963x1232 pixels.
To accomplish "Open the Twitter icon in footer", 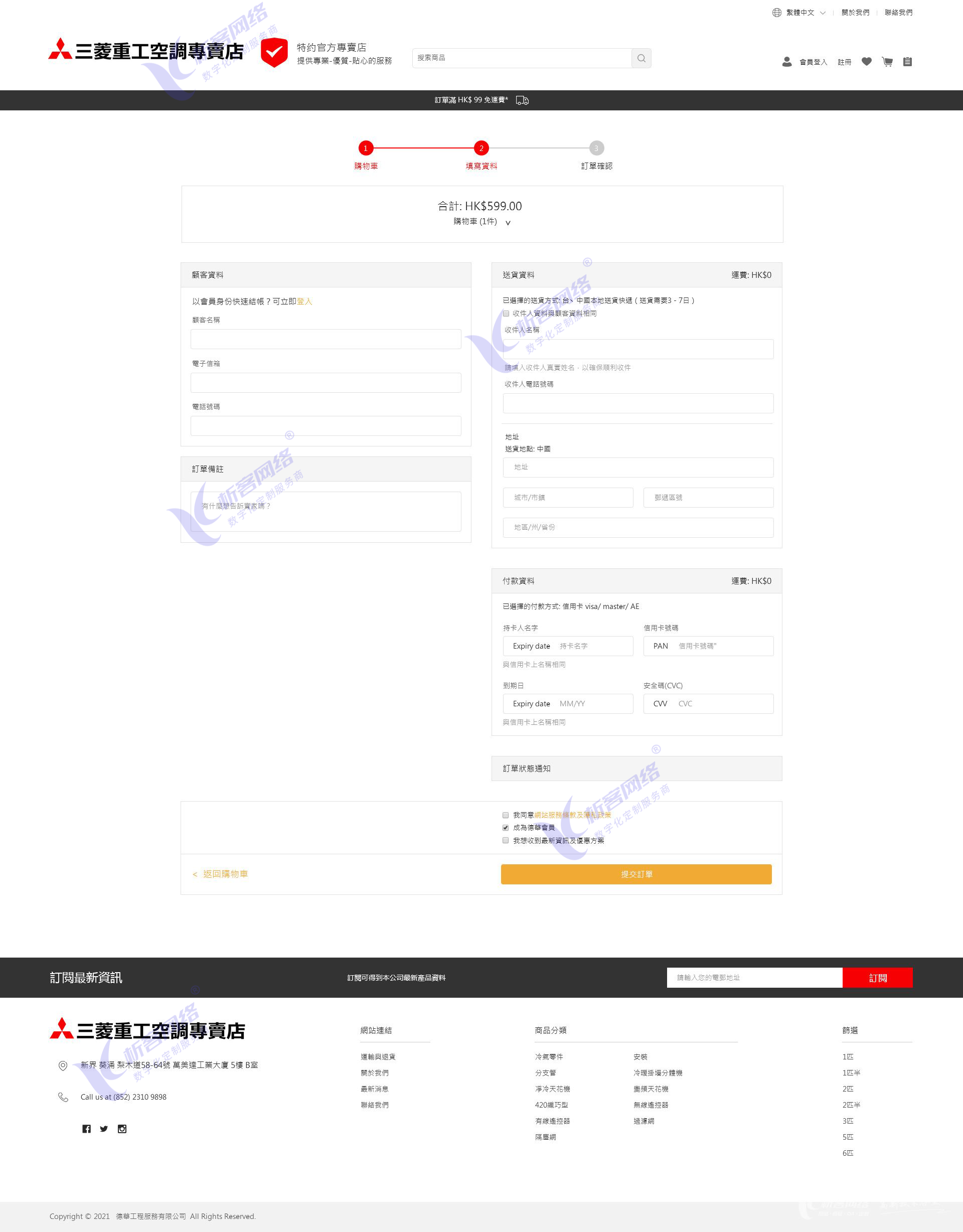I will tap(104, 1129).
